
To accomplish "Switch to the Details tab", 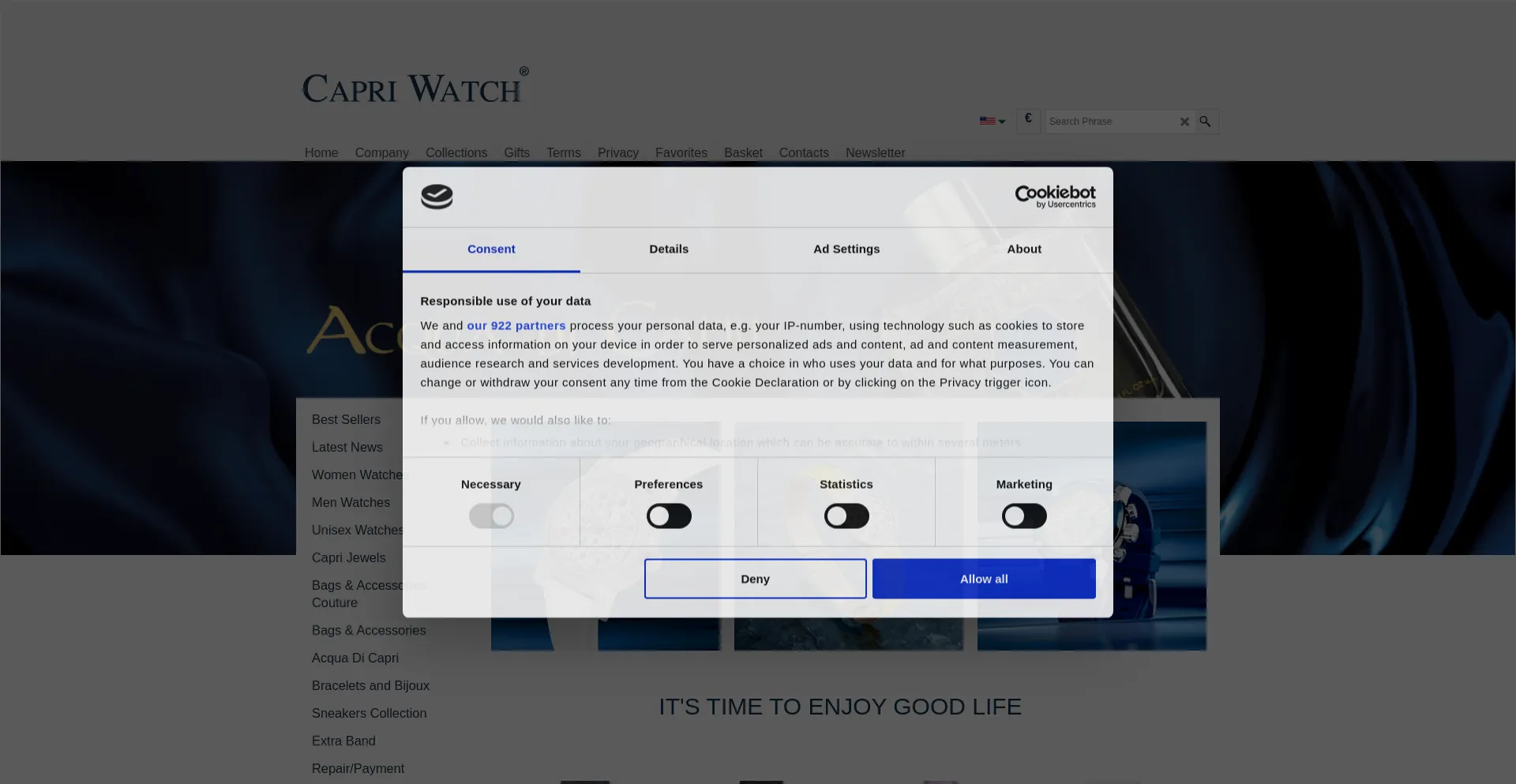I will [669, 249].
